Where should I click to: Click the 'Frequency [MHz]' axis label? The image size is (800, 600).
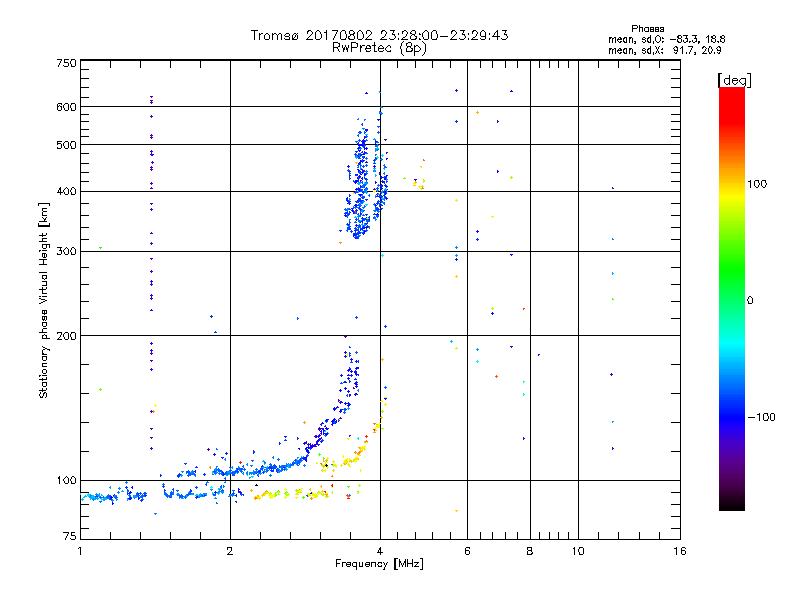pyautogui.click(x=379, y=564)
